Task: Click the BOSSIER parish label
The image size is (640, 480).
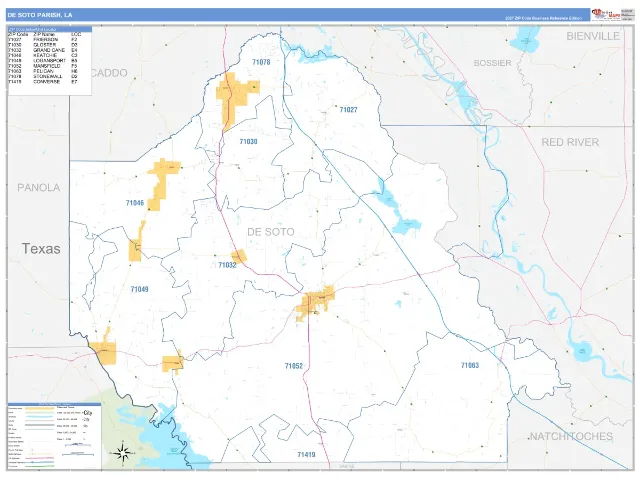Action: point(492,63)
